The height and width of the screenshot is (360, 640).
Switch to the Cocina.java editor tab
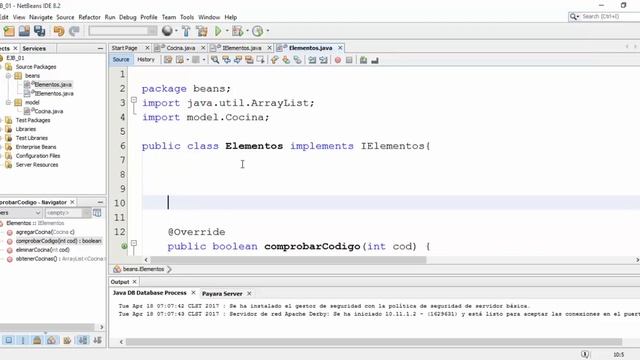coord(181,48)
